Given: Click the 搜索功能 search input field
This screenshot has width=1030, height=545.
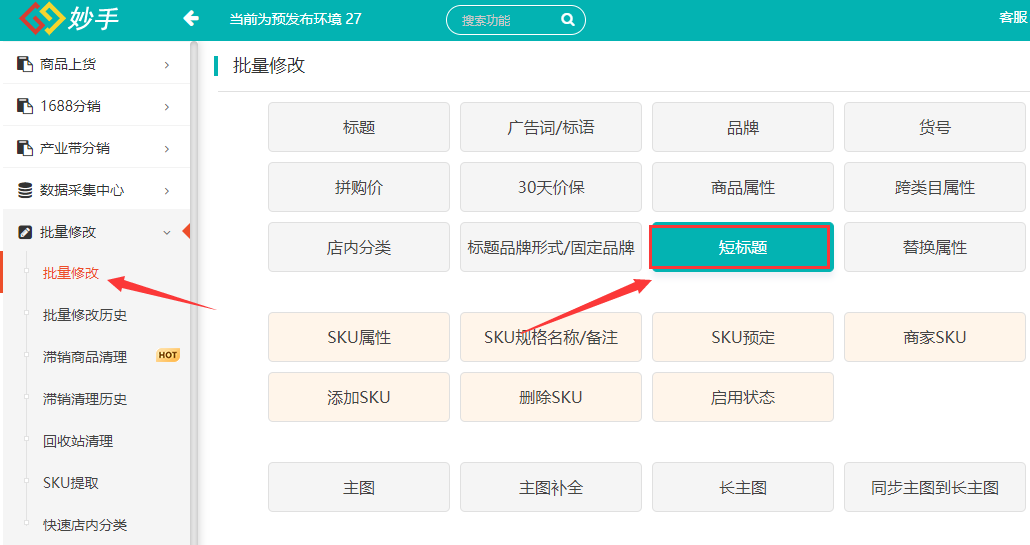Looking at the screenshot, I should pos(505,20).
